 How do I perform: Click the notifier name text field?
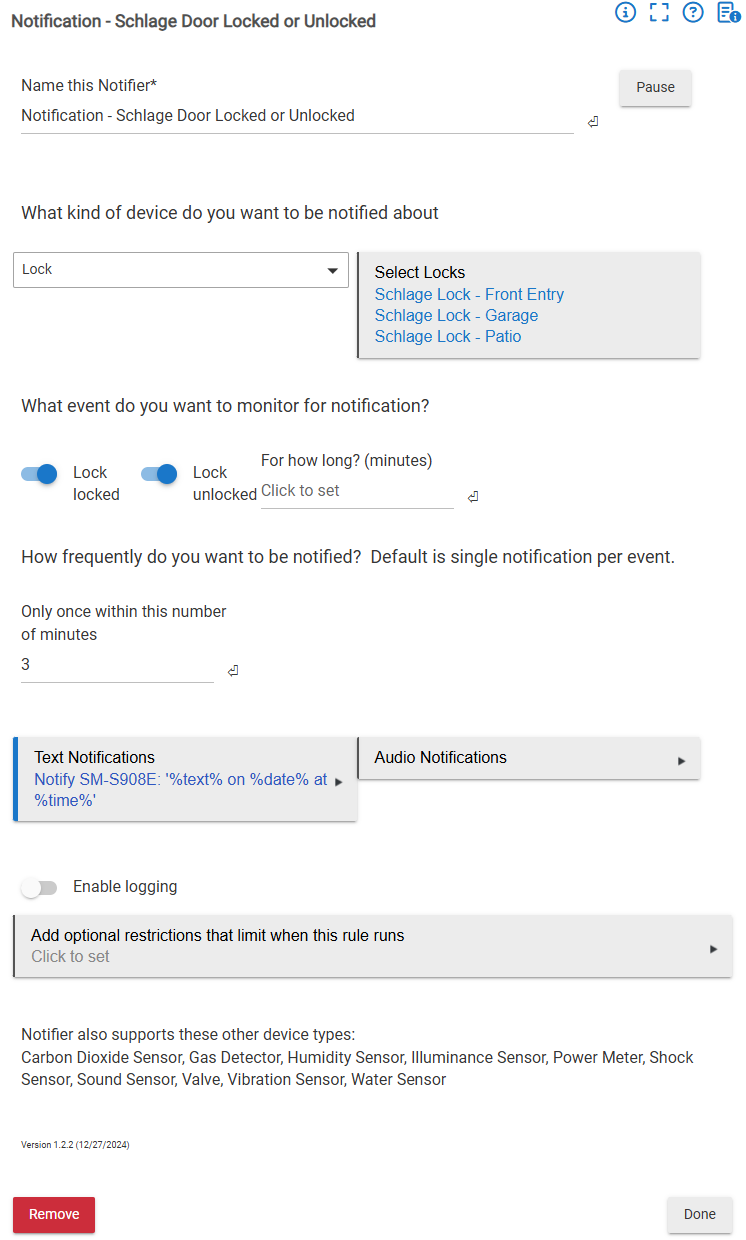(296, 116)
